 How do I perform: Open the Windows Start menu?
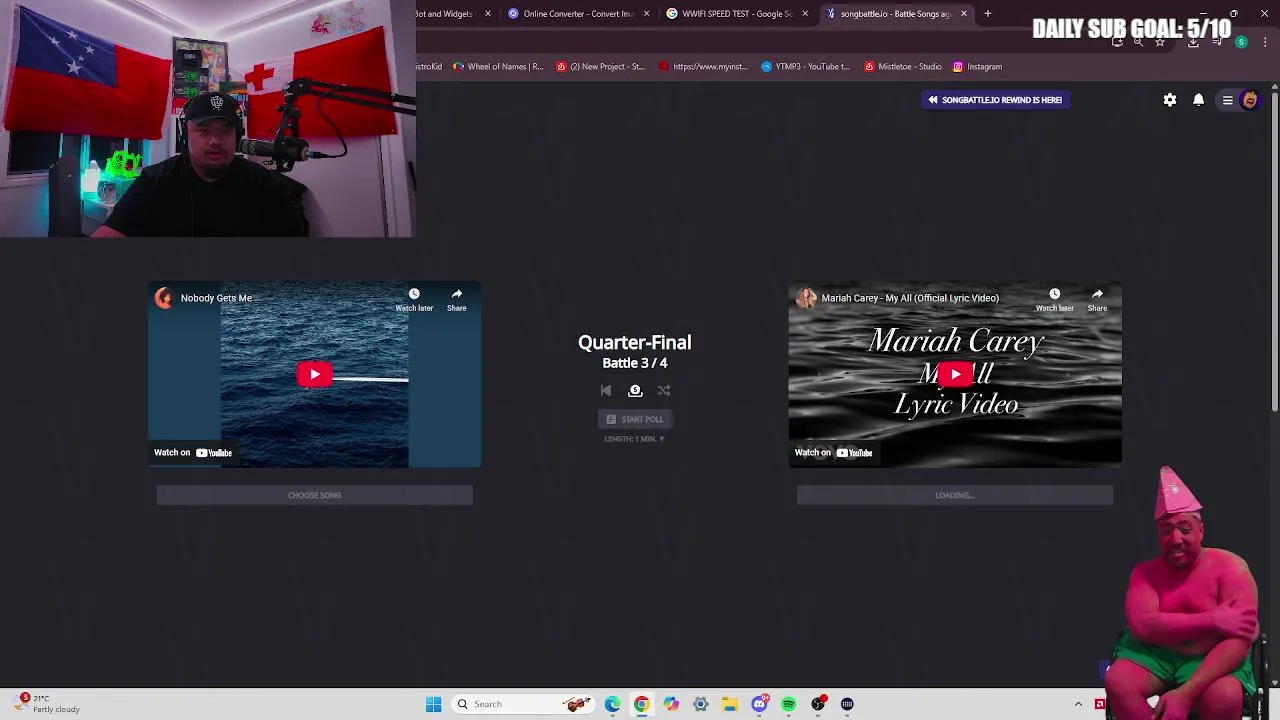[433, 704]
